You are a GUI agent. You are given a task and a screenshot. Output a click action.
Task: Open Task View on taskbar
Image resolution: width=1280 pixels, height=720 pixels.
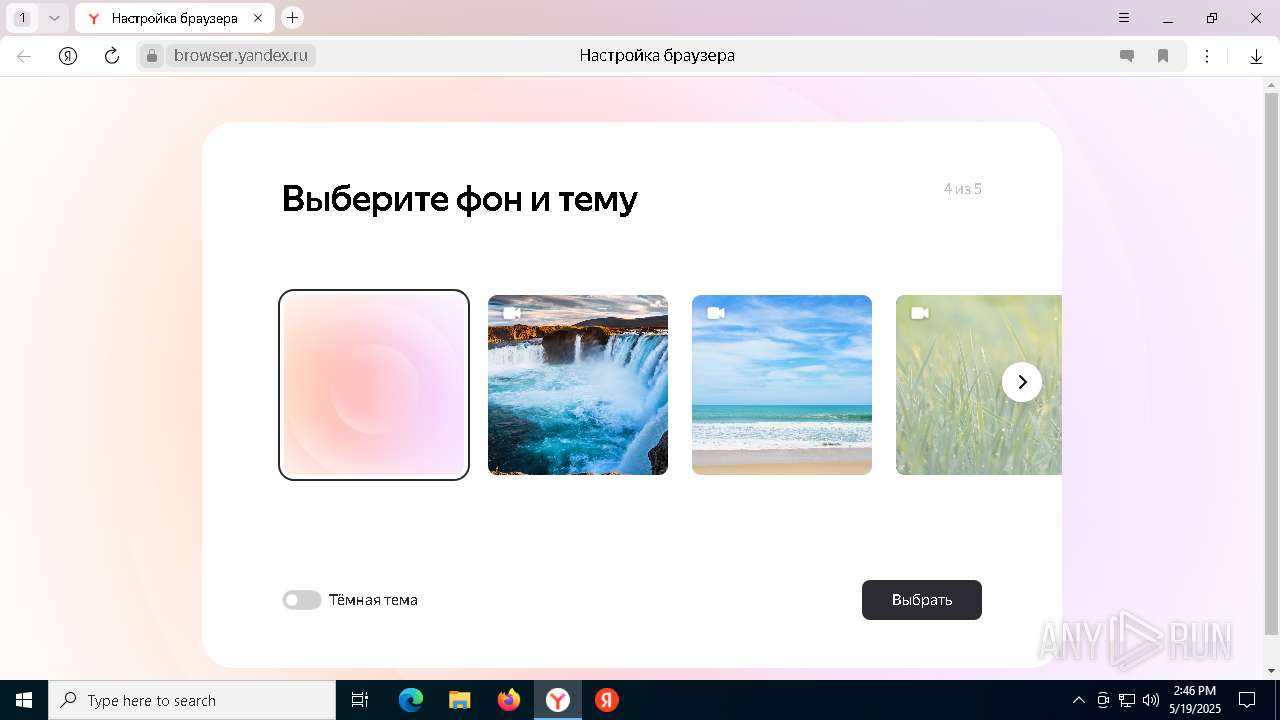pyautogui.click(x=360, y=700)
